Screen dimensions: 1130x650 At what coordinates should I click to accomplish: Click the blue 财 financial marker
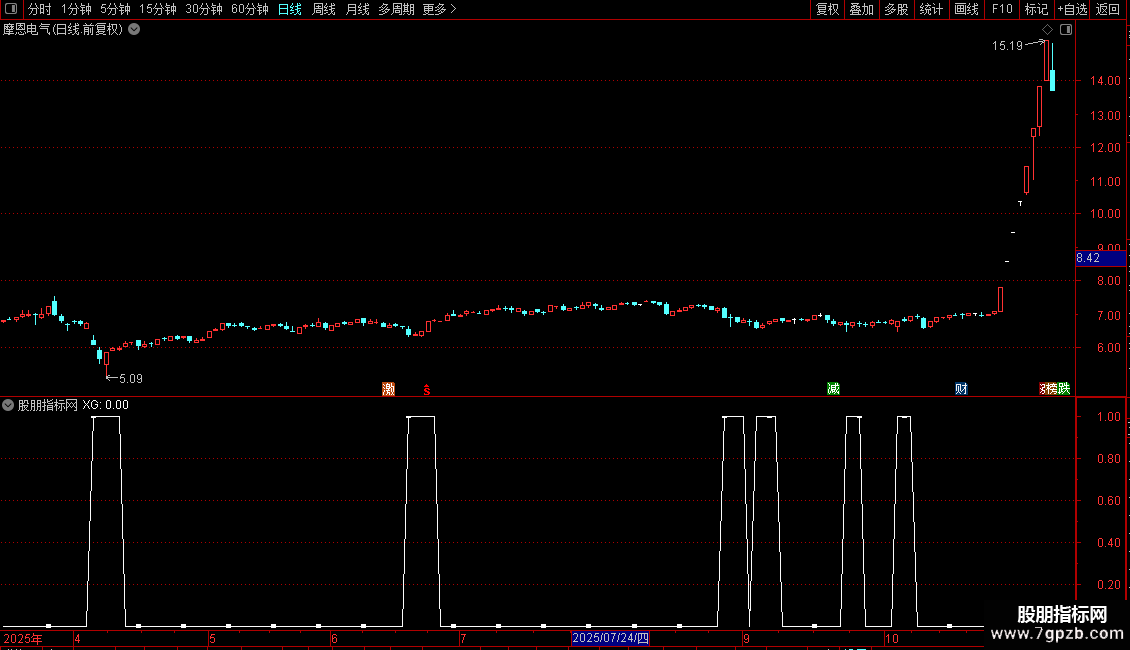[961, 389]
